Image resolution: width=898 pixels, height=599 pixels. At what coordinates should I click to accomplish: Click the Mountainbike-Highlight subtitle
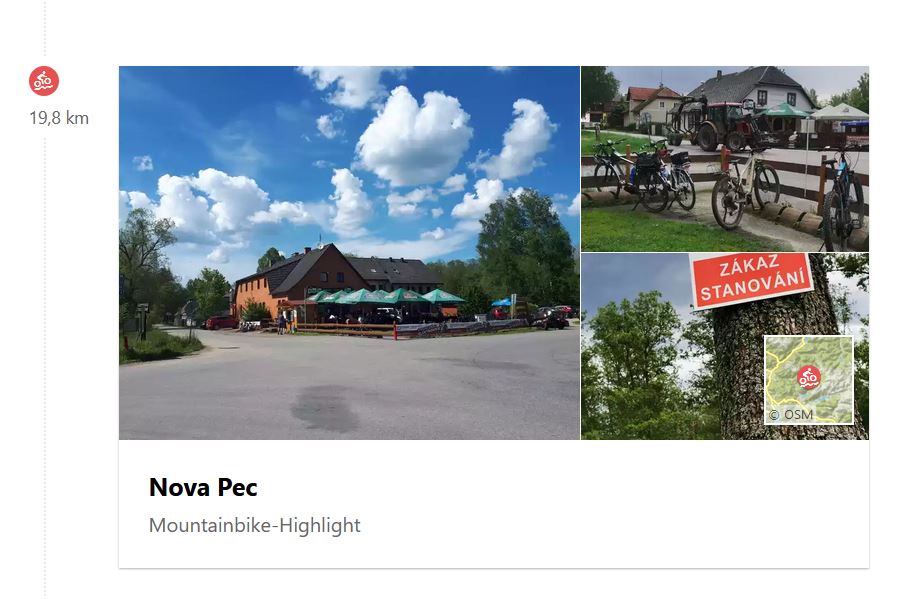tap(254, 525)
